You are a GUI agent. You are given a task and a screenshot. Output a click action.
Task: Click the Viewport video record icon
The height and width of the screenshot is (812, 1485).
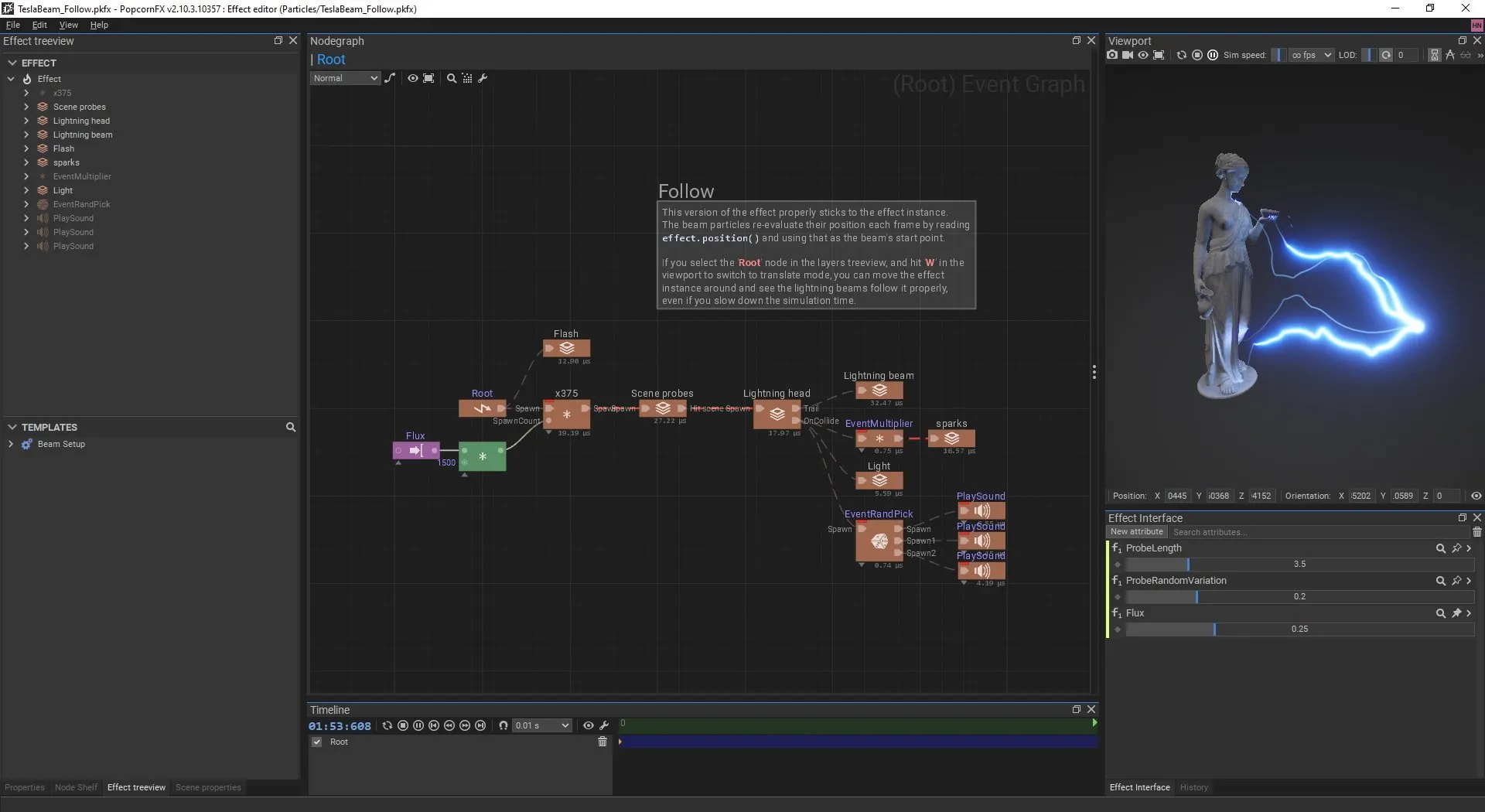click(1128, 55)
